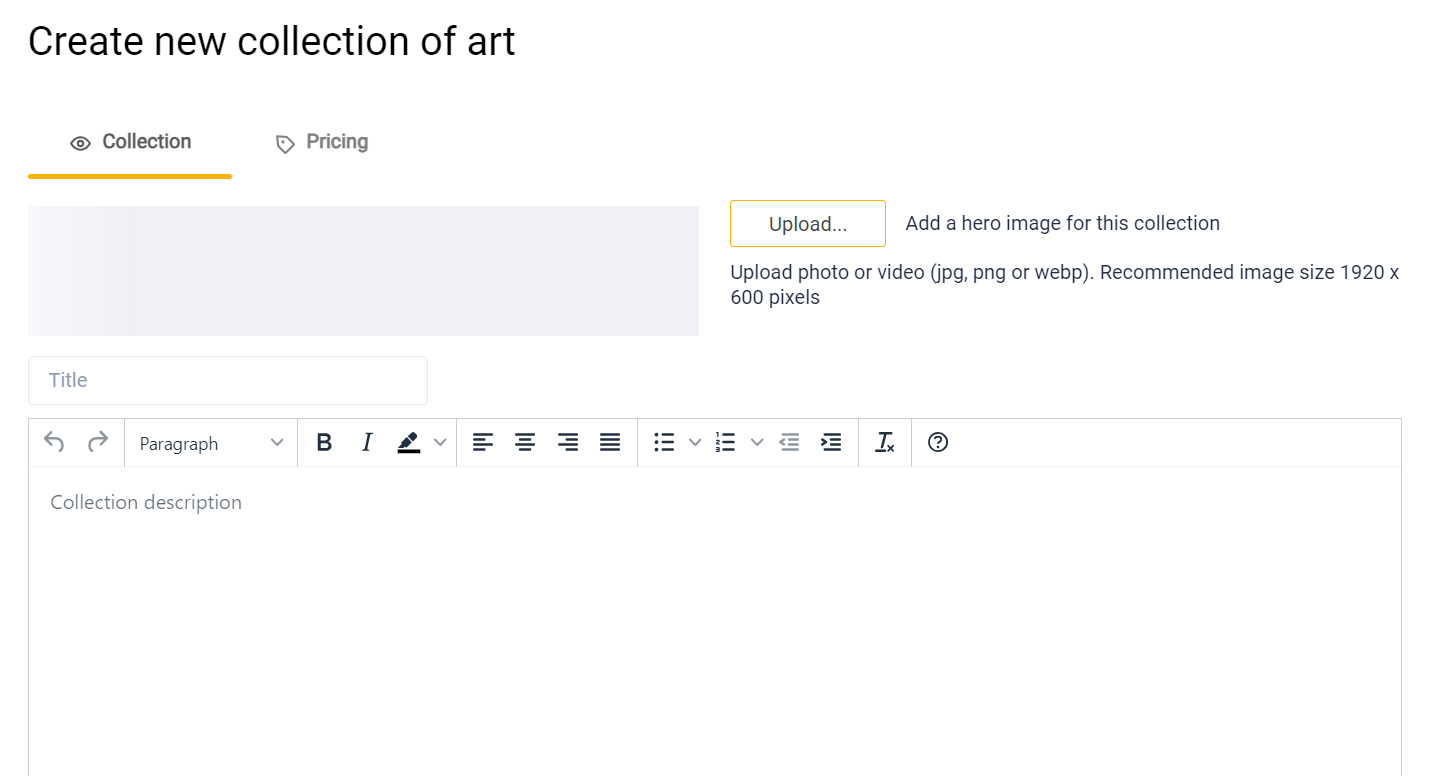Center align the text
The width and height of the screenshot is (1431, 776).
point(525,442)
